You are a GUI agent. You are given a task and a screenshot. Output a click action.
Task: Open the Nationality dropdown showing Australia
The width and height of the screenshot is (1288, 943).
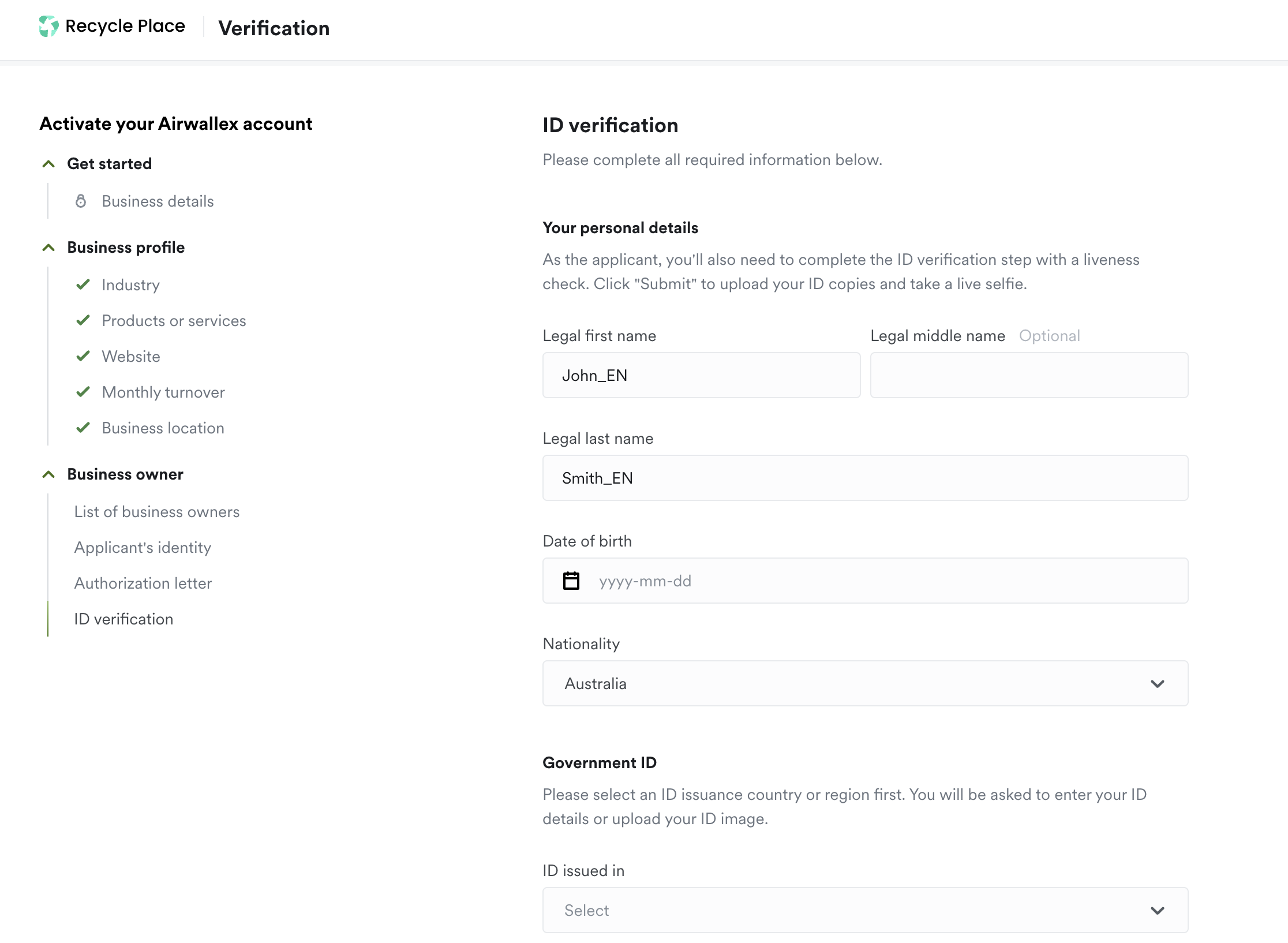[x=864, y=683]
